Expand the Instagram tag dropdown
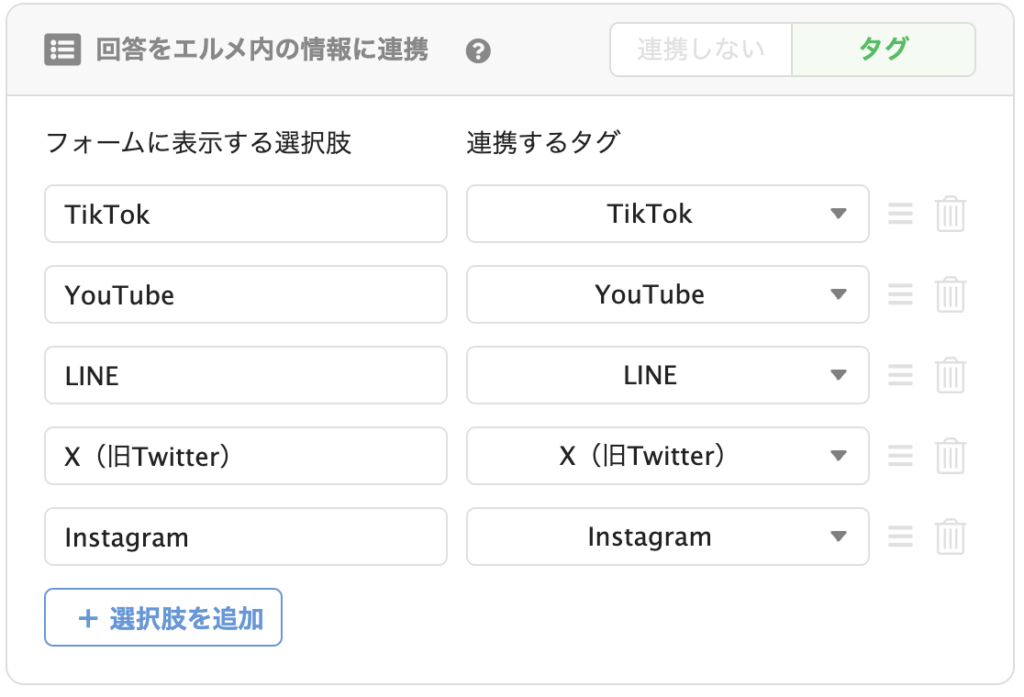The image size is (1024, 697). point(667,537)
